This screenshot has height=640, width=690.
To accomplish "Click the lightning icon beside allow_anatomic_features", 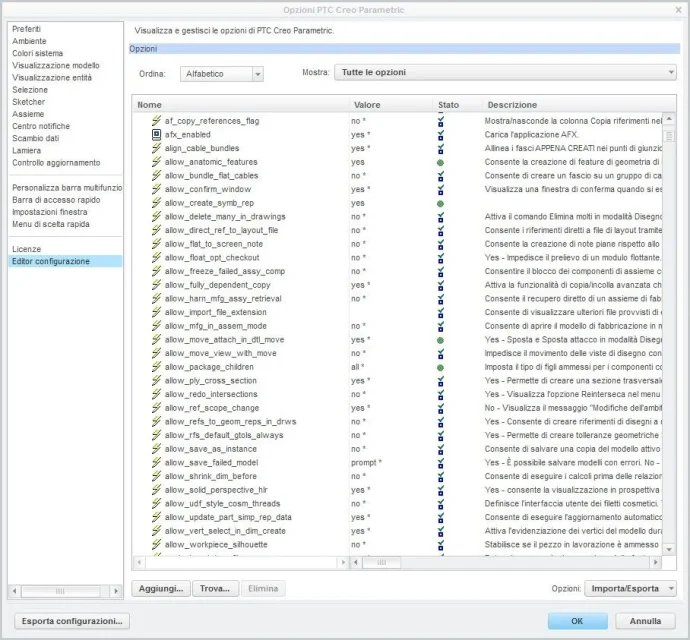I will [x=156, y=162].
